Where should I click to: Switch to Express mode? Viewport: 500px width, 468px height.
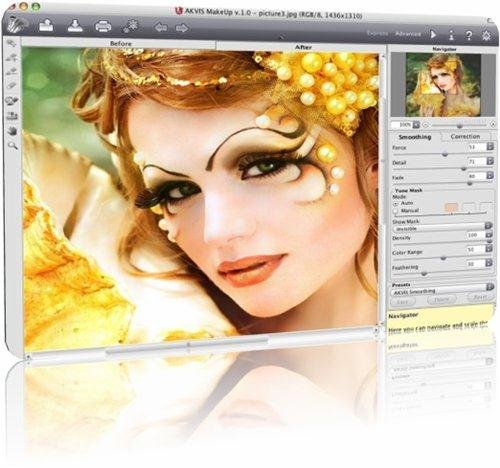pyautogui.click(x=377, y=33)
